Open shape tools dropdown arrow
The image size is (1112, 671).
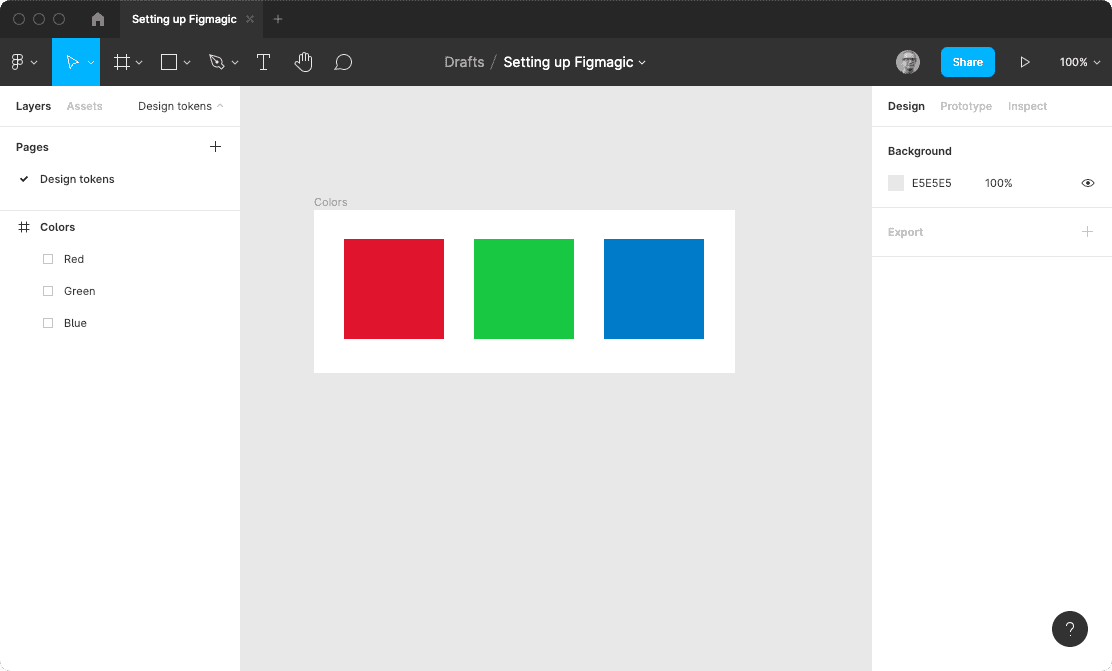(x=187, y=62)
